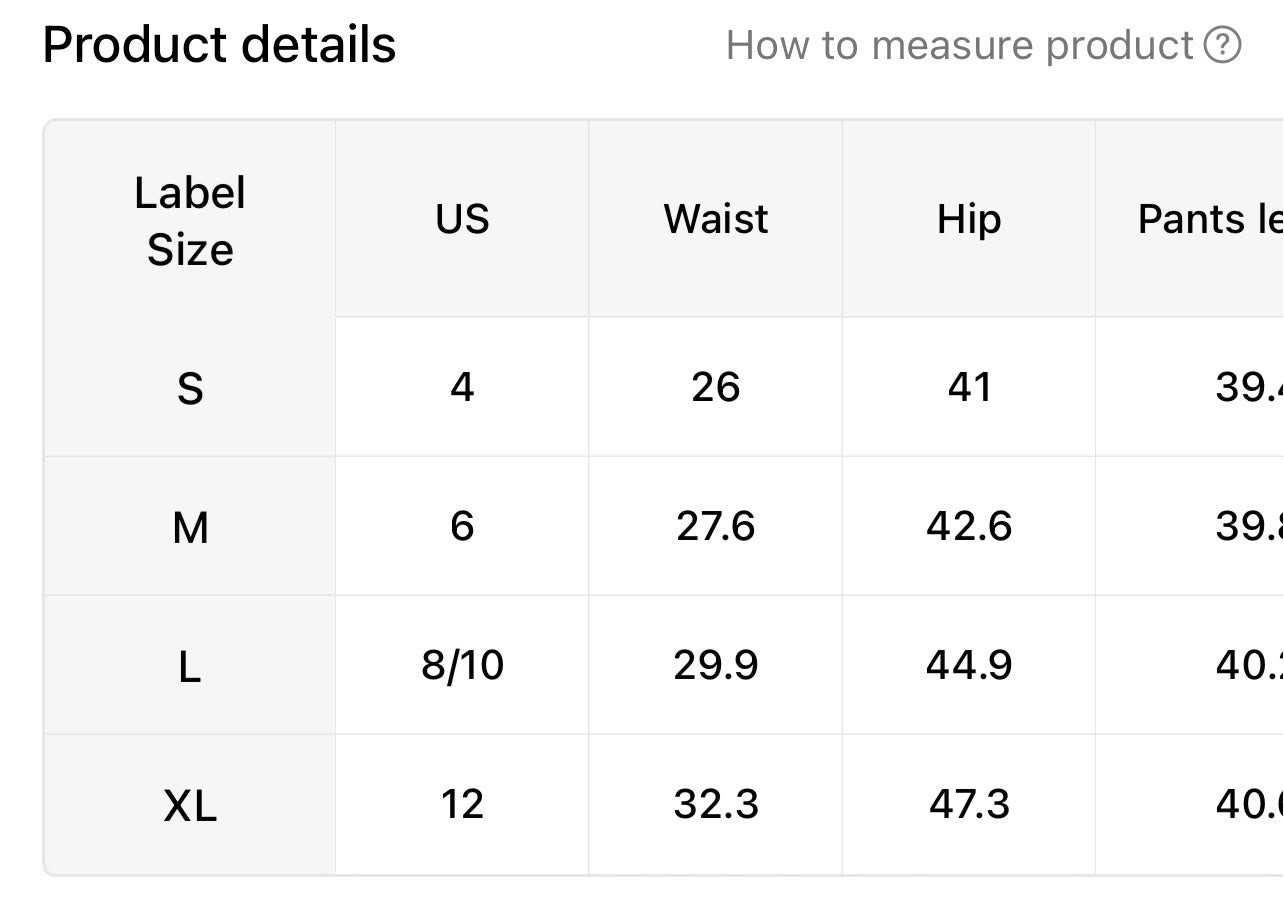Click the hip value 44.9 cell

969,665
